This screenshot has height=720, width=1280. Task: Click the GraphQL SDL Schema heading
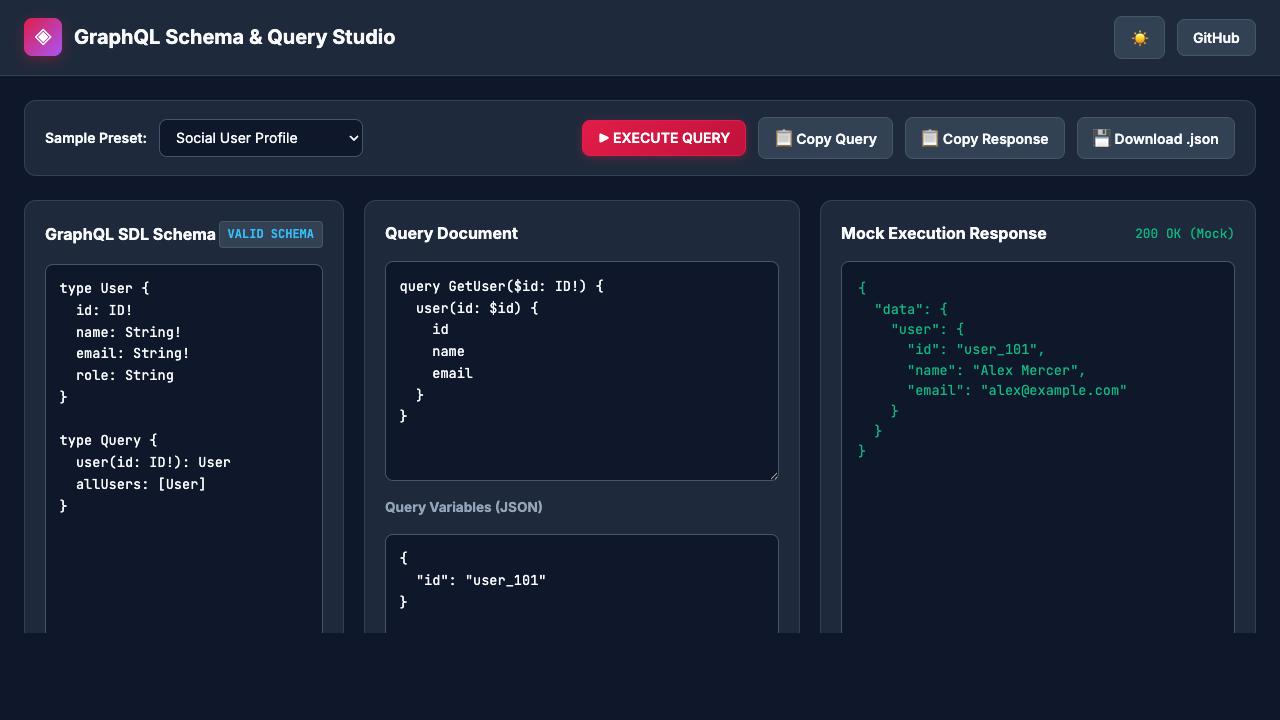coord(130,234)
